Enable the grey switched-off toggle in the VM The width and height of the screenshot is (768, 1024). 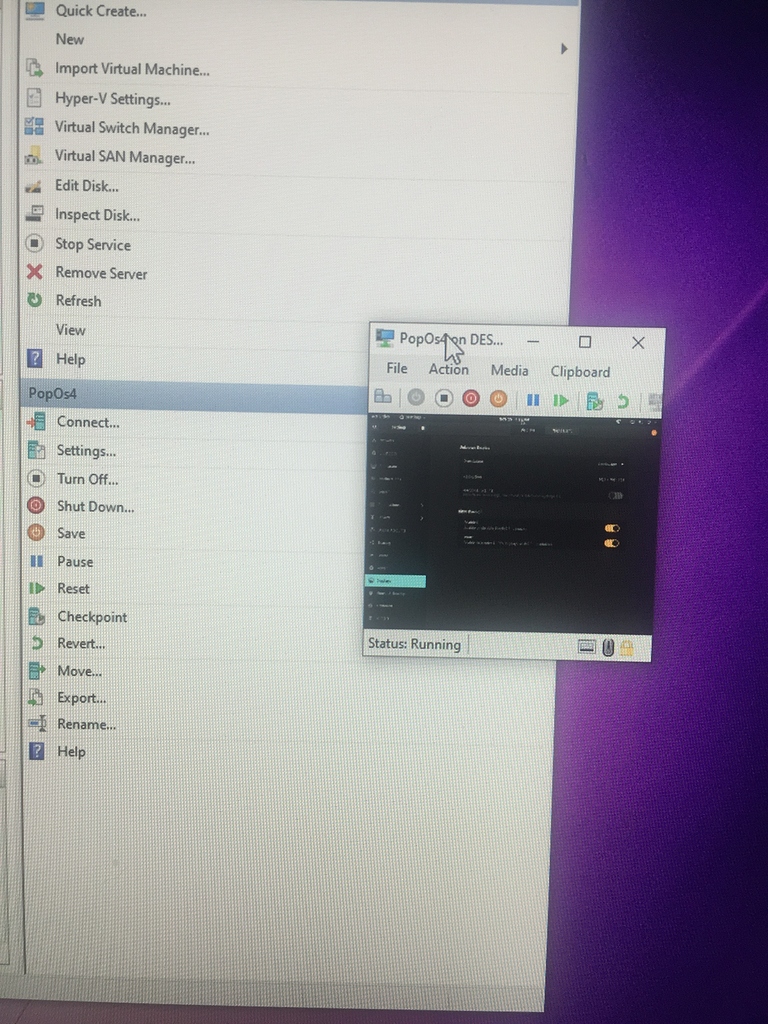pyautogui.click(x=615, y=495)
